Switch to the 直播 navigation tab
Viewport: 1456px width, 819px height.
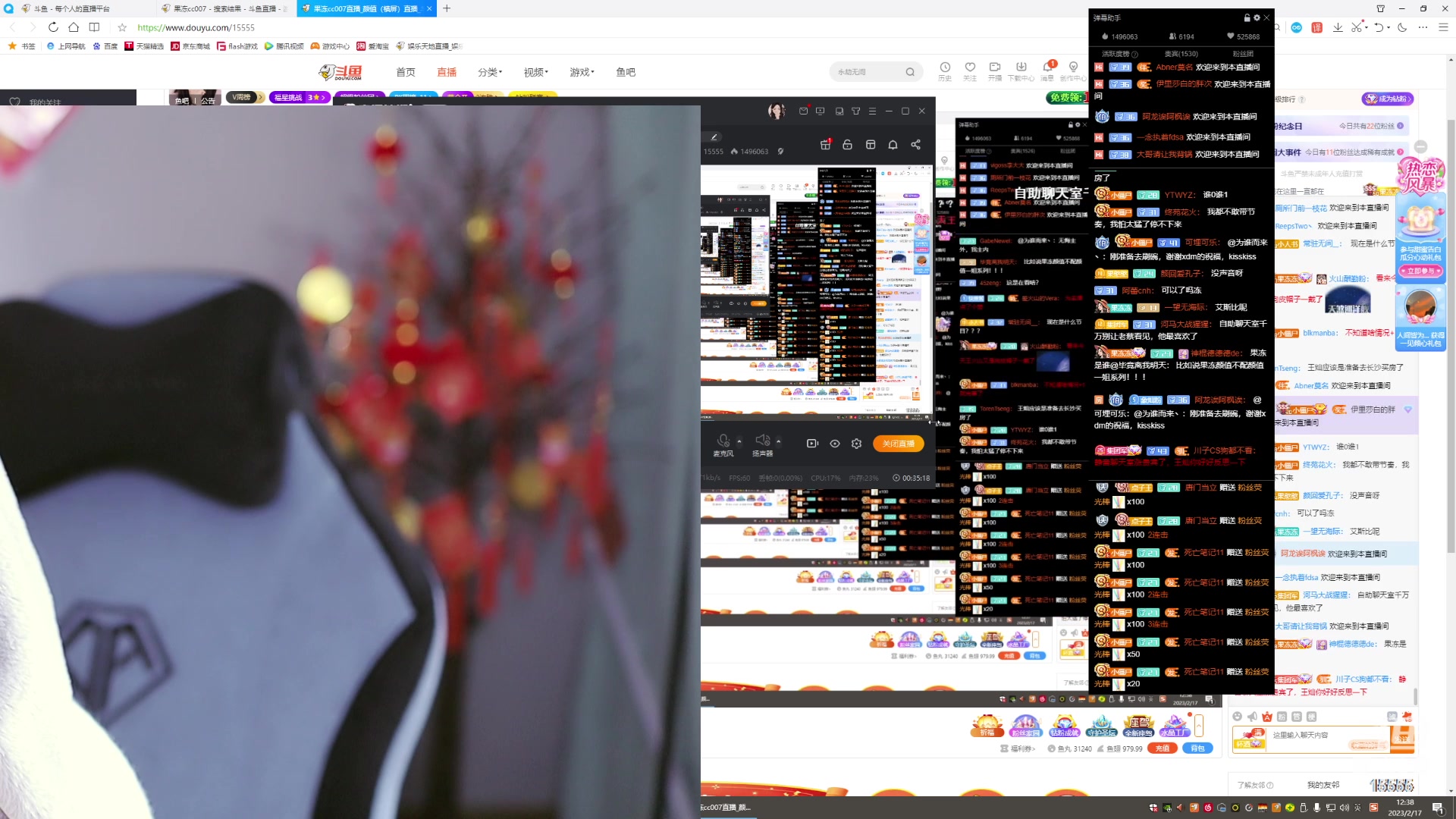pos(447,72)
